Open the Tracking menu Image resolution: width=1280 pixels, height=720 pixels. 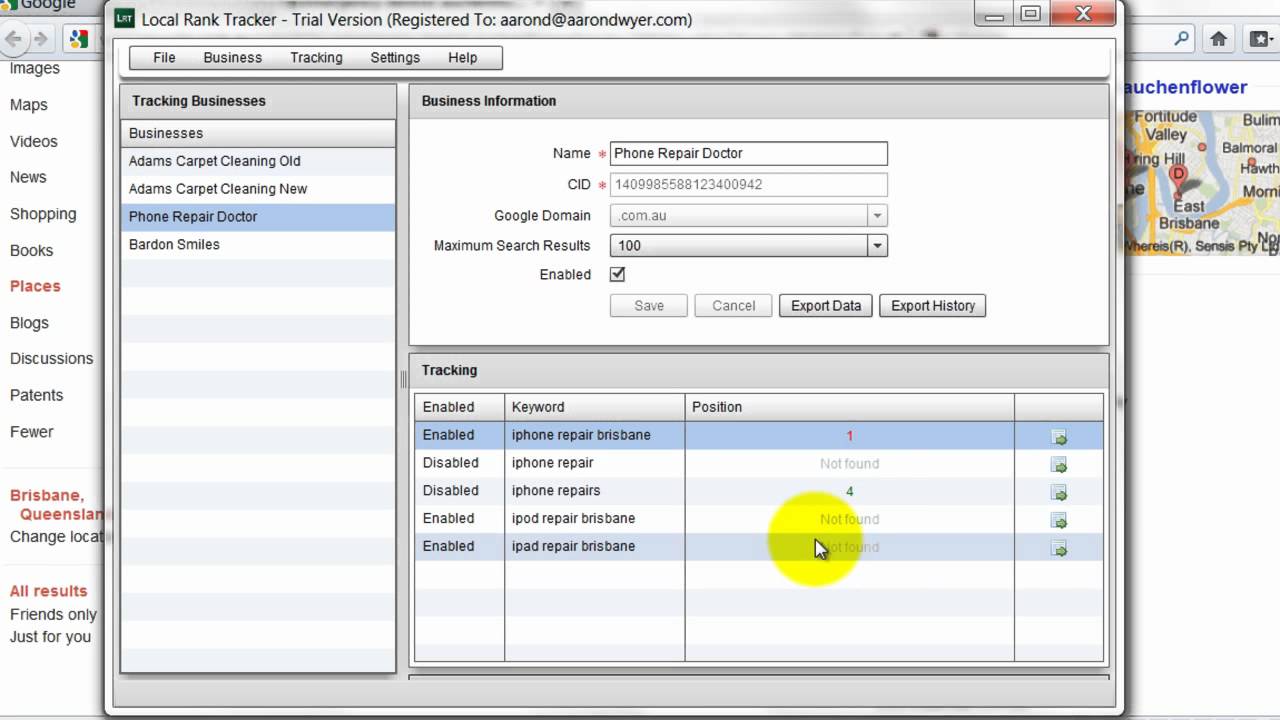coord(316,57)
